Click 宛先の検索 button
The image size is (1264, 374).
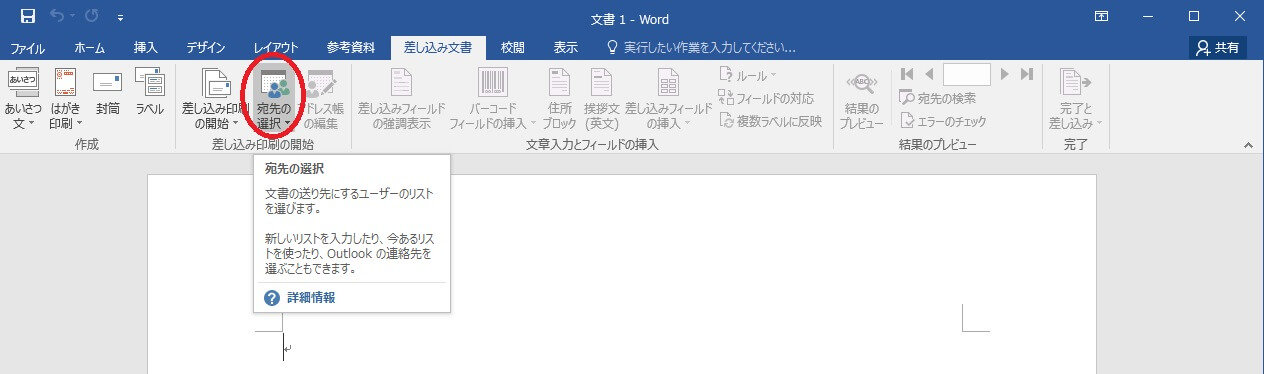pyautogui.click(x=938, y=98)
